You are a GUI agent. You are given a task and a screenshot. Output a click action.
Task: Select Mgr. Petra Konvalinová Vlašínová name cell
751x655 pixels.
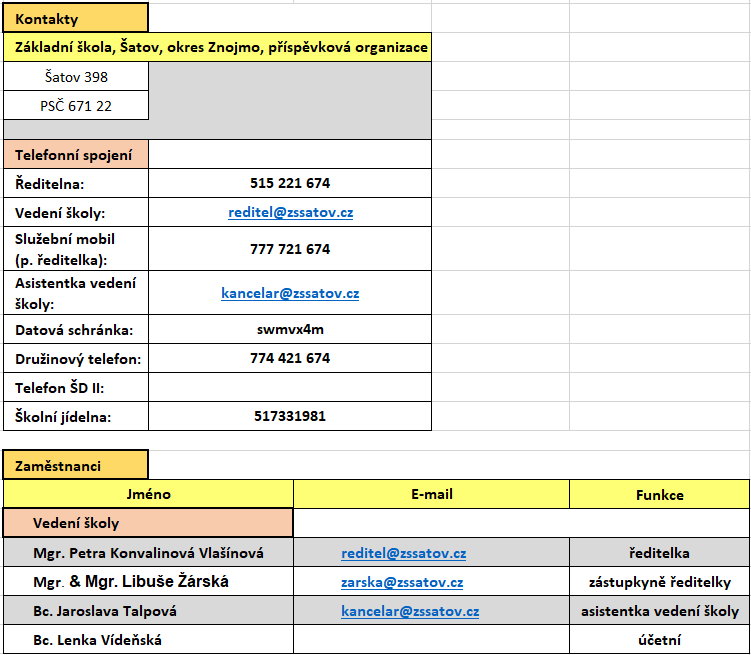[x=148, y=553]
